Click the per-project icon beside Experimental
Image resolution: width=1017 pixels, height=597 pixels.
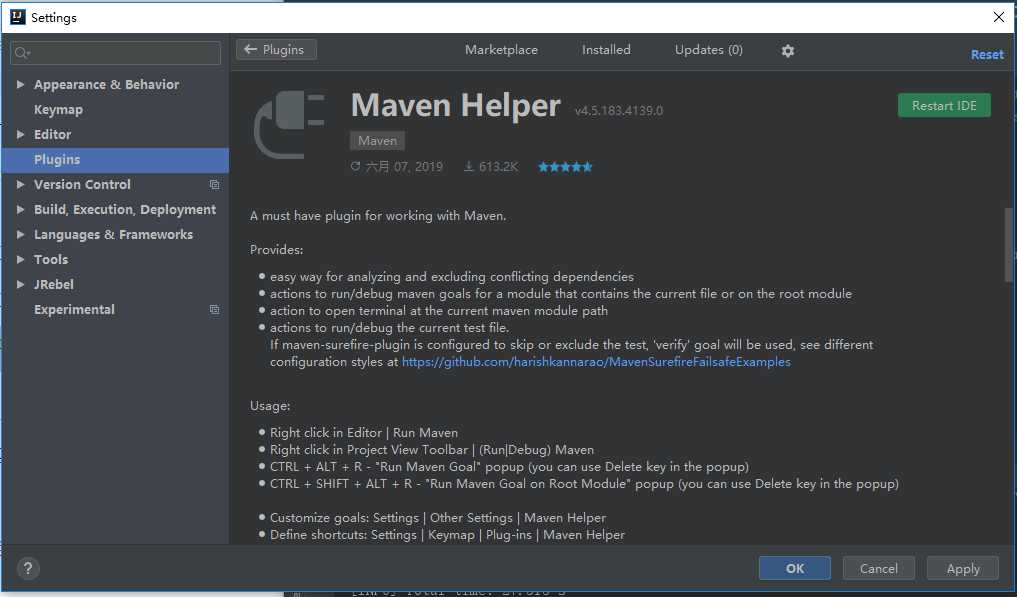coord(214,310)
